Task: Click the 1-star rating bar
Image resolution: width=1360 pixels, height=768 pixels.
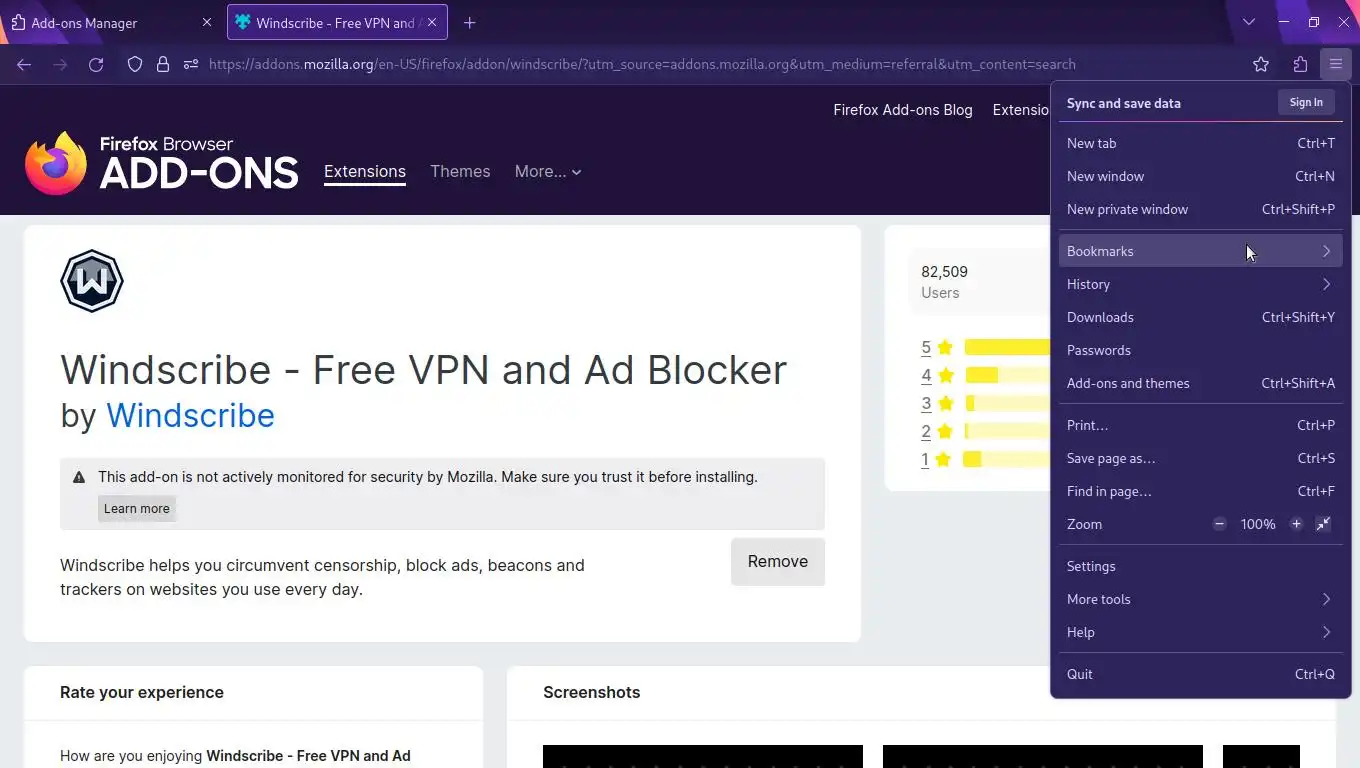Action: click(x=1007, y=459)
